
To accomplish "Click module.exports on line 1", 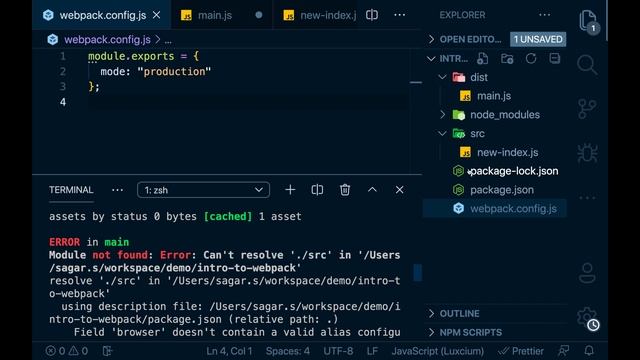I will coord(131,56).
